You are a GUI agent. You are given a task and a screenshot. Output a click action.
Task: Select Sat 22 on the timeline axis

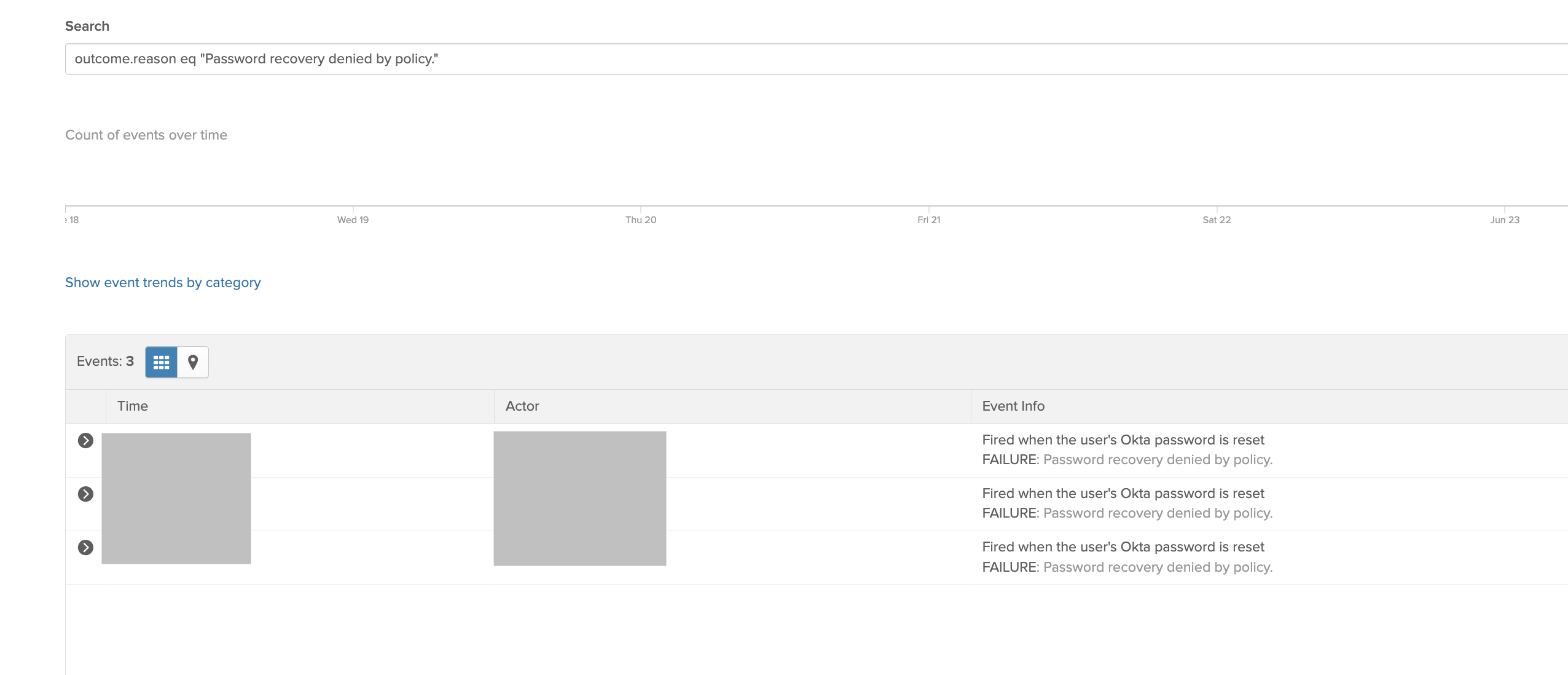tap(1217, 220)
